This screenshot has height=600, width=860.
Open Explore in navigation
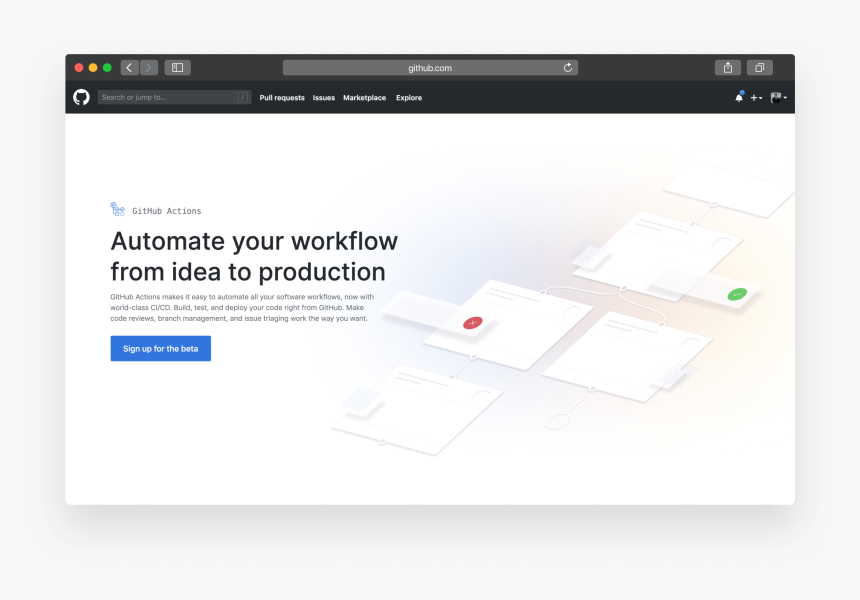click(409, 98)
